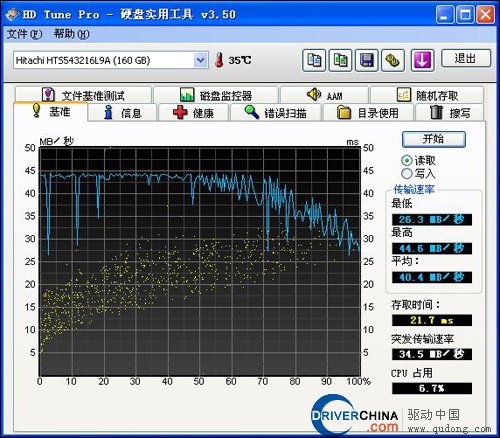Click the thermometer temperature icon
This screenshot has width=500, height=438.
coord(219,60)
